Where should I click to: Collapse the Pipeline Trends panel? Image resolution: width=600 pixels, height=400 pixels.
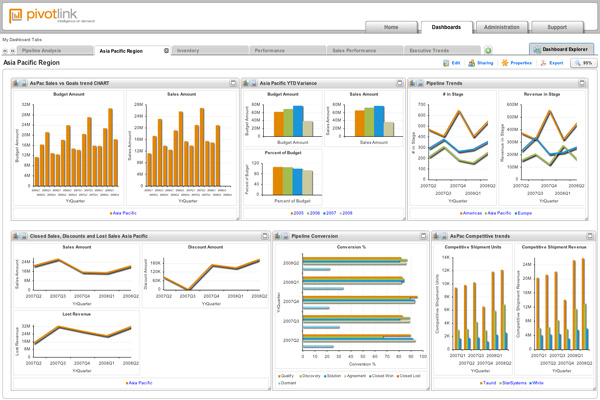point(583,83)
